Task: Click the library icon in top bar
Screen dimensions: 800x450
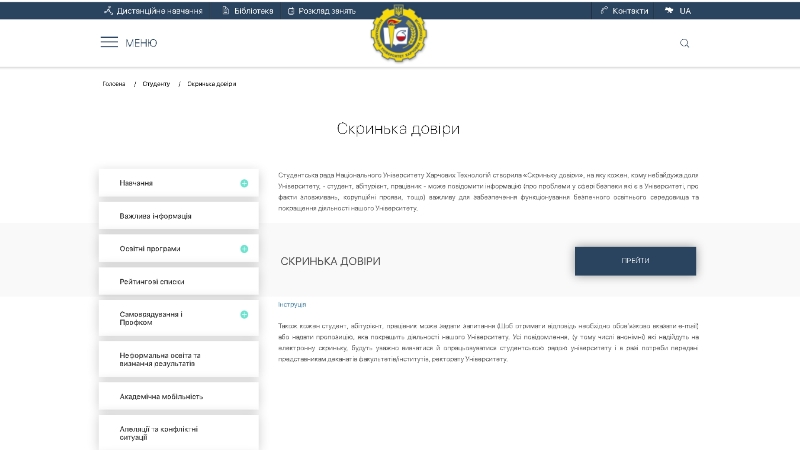Action: 226,10
